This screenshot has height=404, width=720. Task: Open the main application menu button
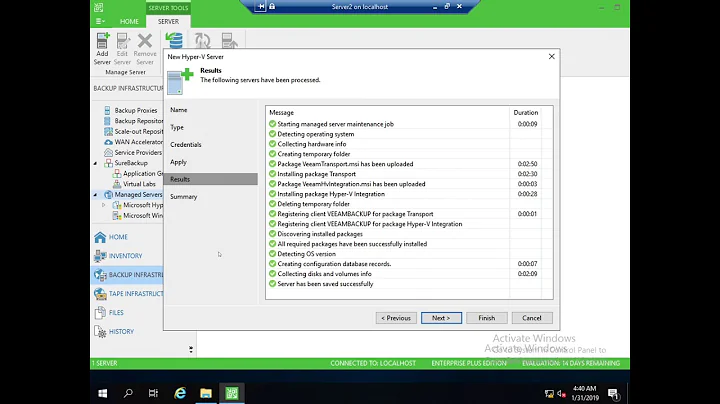(100, 21)
